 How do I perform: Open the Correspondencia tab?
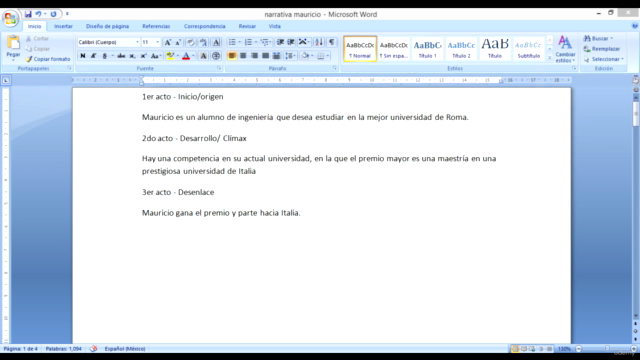pyautogui.click(x=204, y=26)
